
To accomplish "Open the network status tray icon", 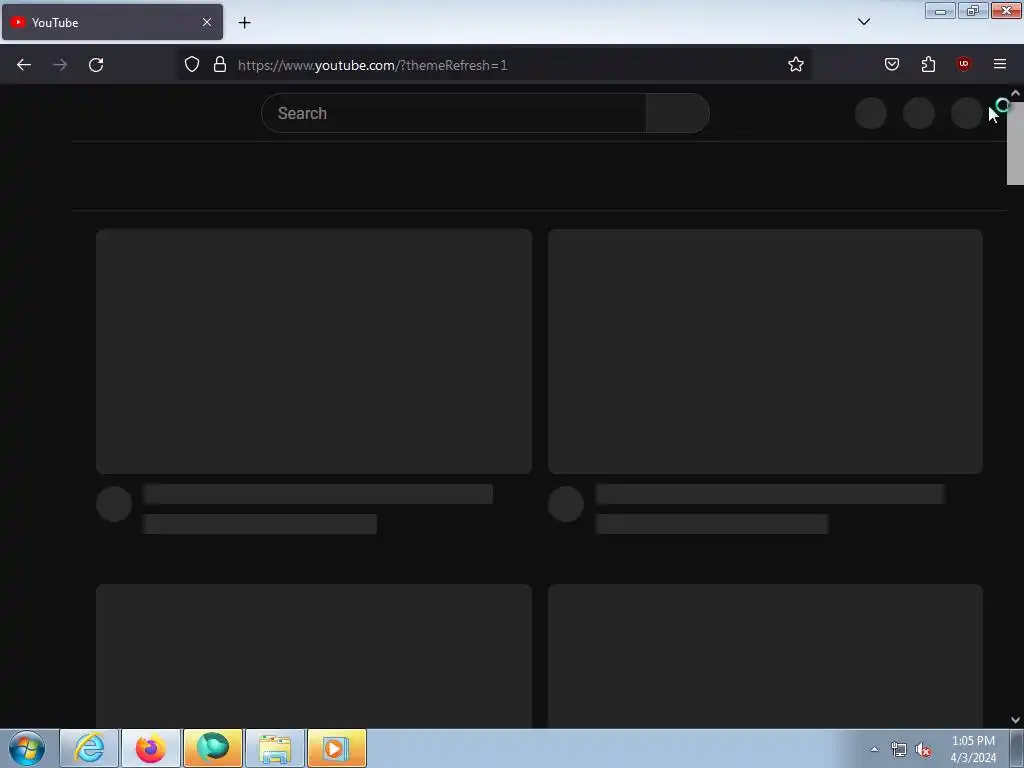I will point(899,750).
